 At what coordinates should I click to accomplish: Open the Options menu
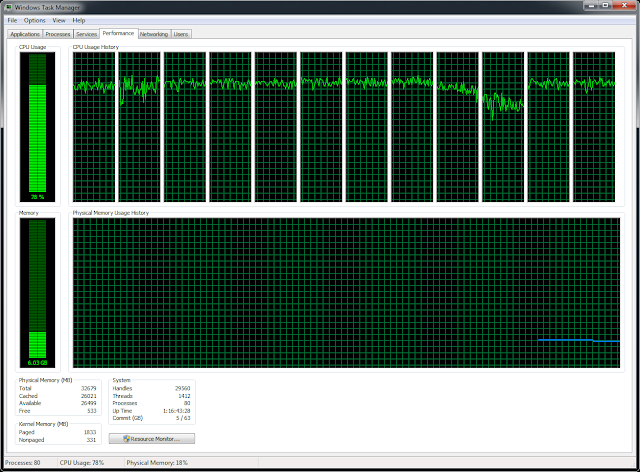pyautogui.click(x=34, y=20)
